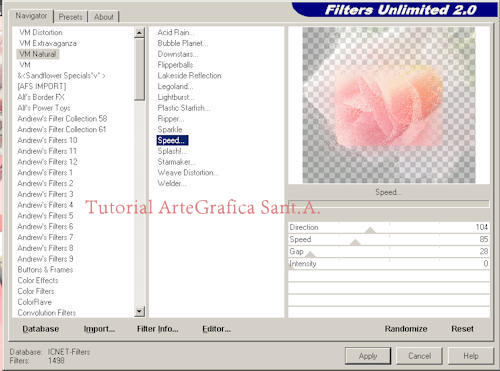Screen dimensions: 500x371
Task: Choose the Lakeside Reflection filter
Action: [x=189, y=76]
